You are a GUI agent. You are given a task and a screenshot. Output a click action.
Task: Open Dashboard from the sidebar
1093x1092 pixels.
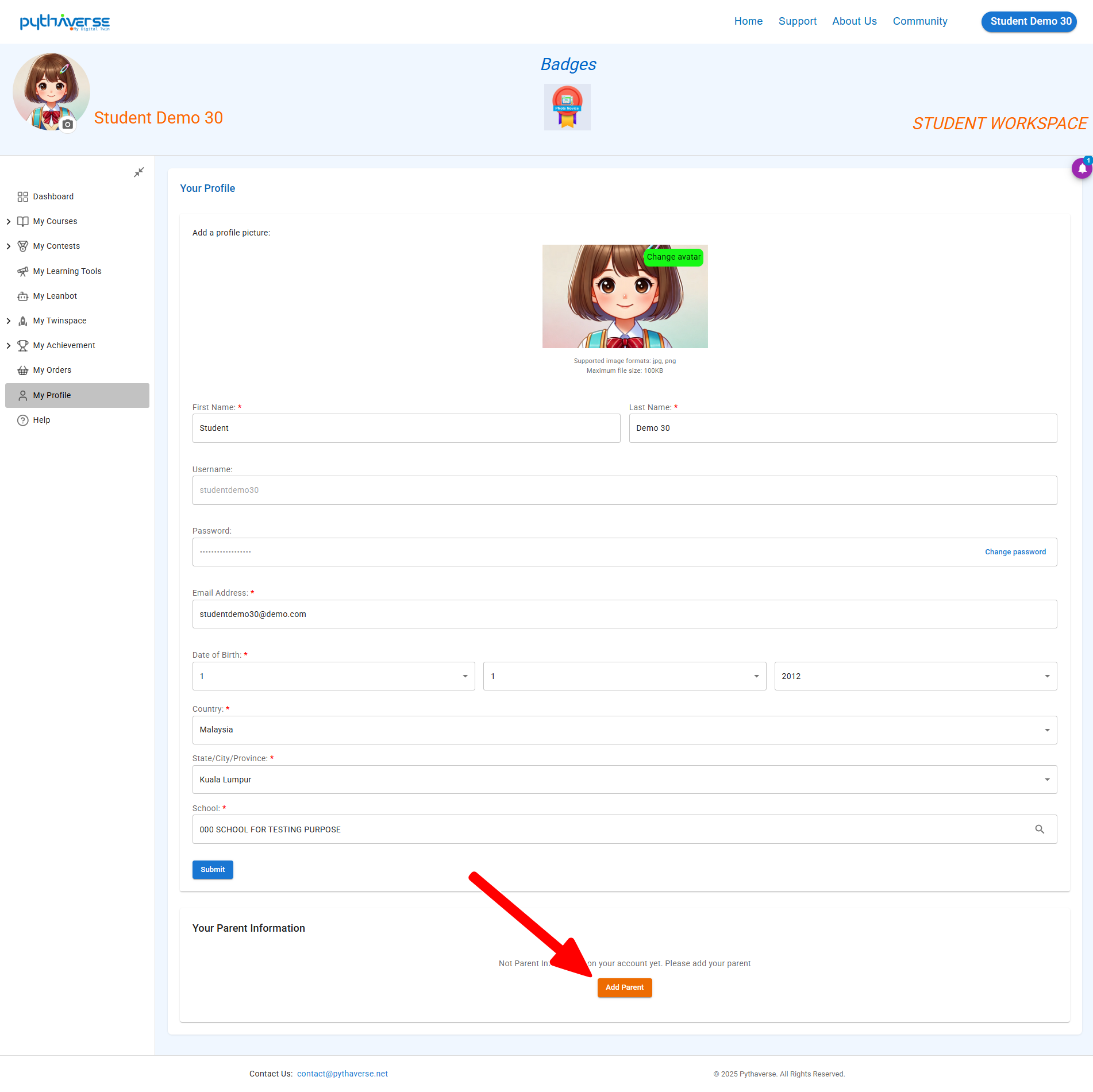coord(53,196)
